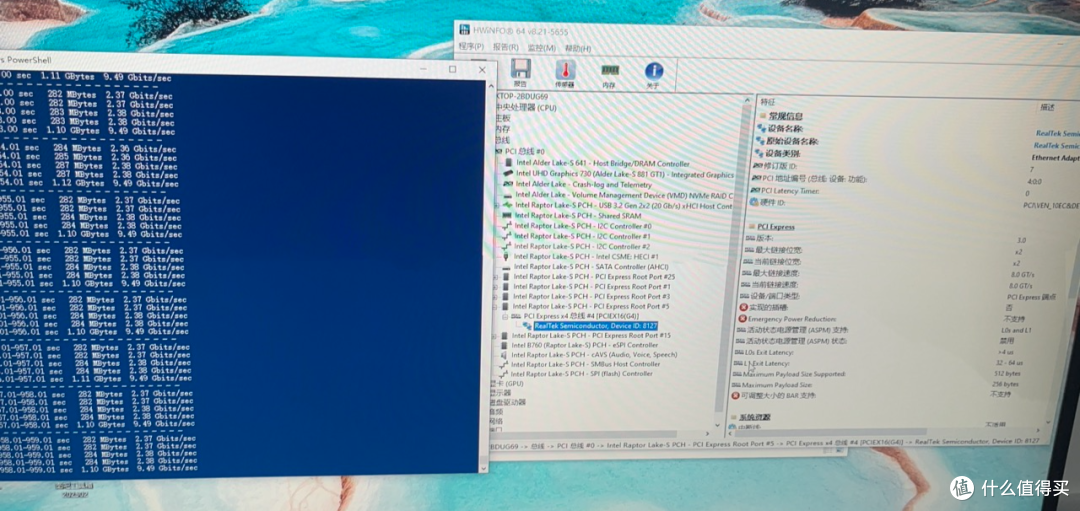1080x511 pixels.
Task: Click the USB icon beside USB 3.2 Gen 2x2
Action: point(508,205)
